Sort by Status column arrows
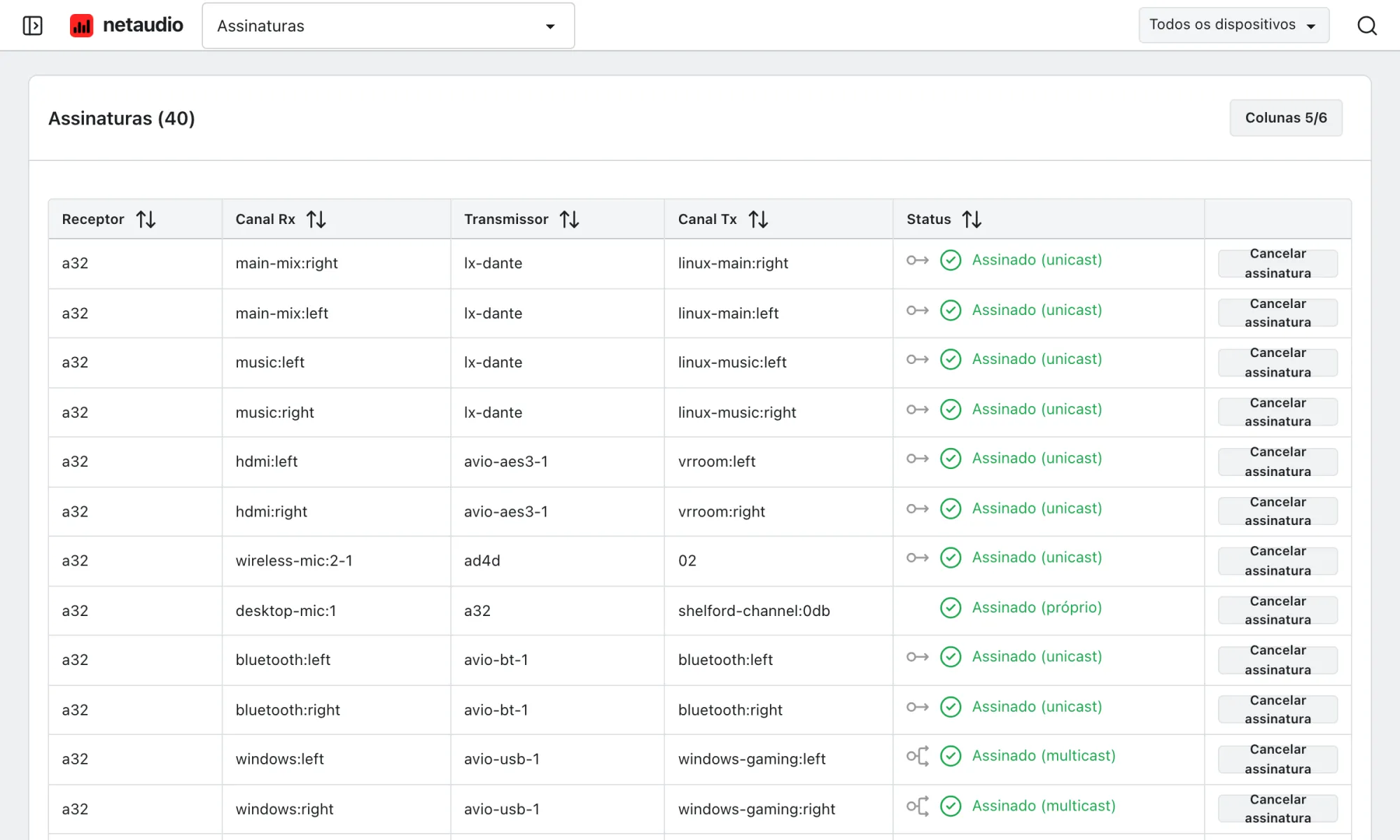Viewport: 1400px width, 840px height. 972,220
